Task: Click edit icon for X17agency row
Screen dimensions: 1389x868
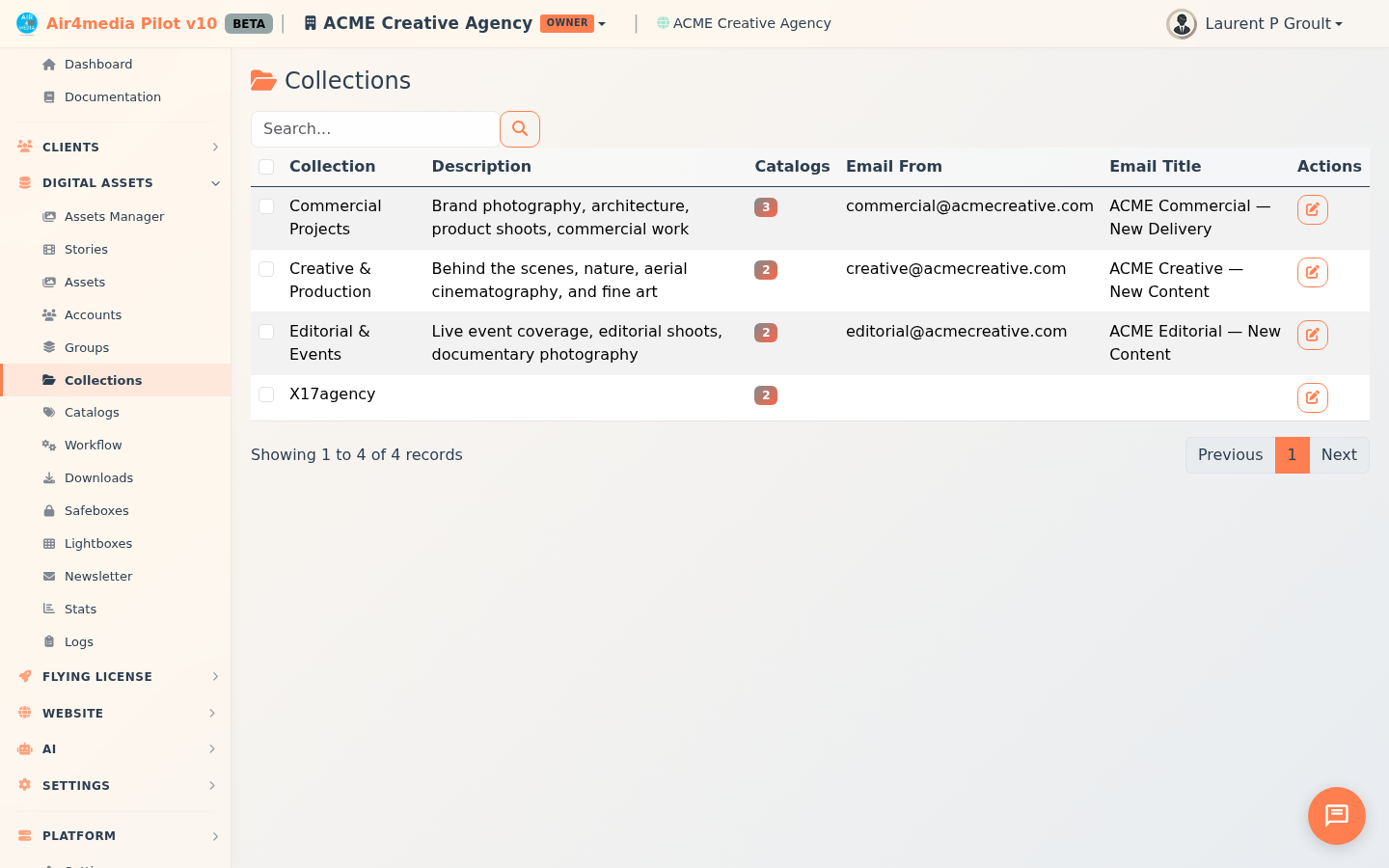Action: (1312, 397)
